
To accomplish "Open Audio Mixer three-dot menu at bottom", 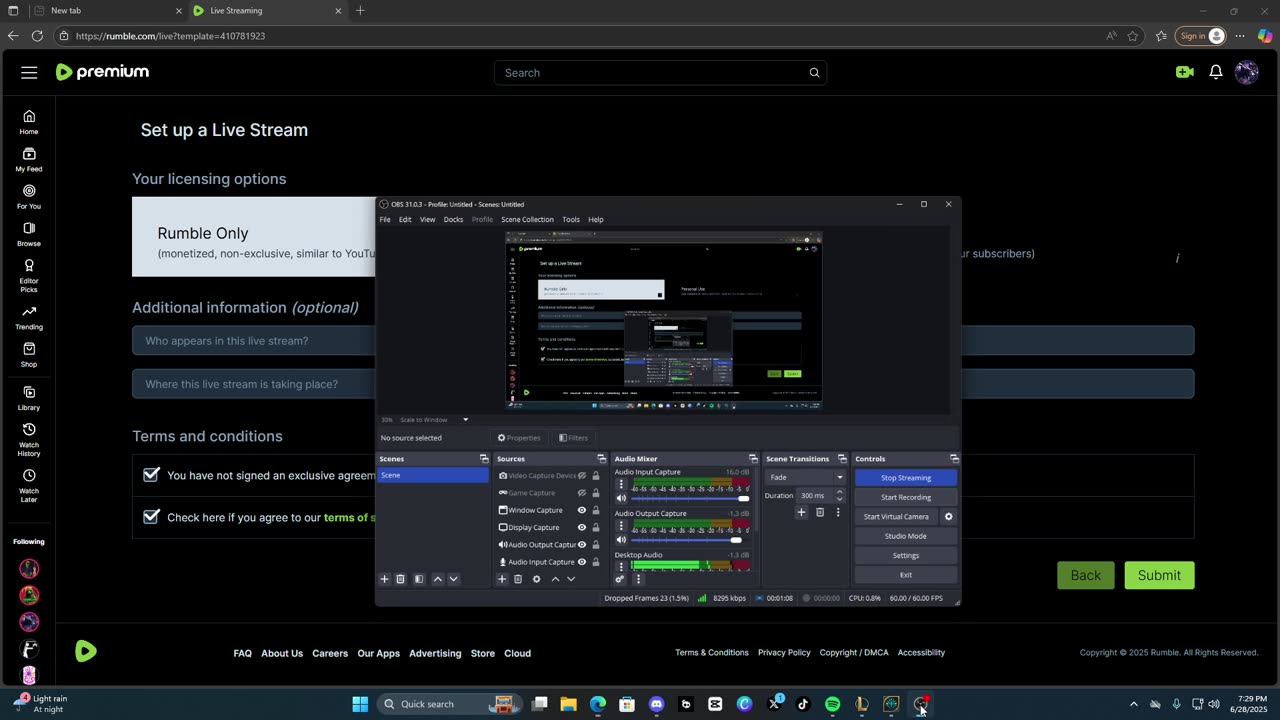I will [638, 579].
